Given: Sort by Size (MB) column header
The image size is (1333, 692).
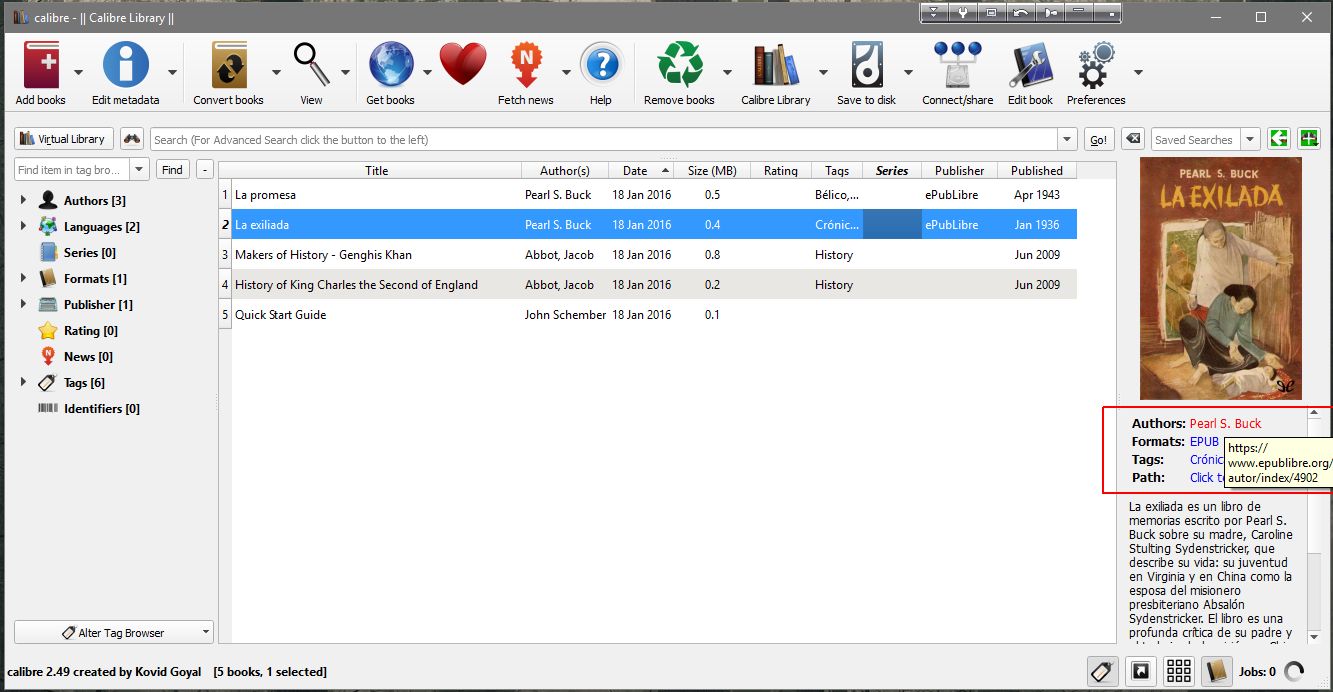Looking at the screenshot, I should click(712, 170).
